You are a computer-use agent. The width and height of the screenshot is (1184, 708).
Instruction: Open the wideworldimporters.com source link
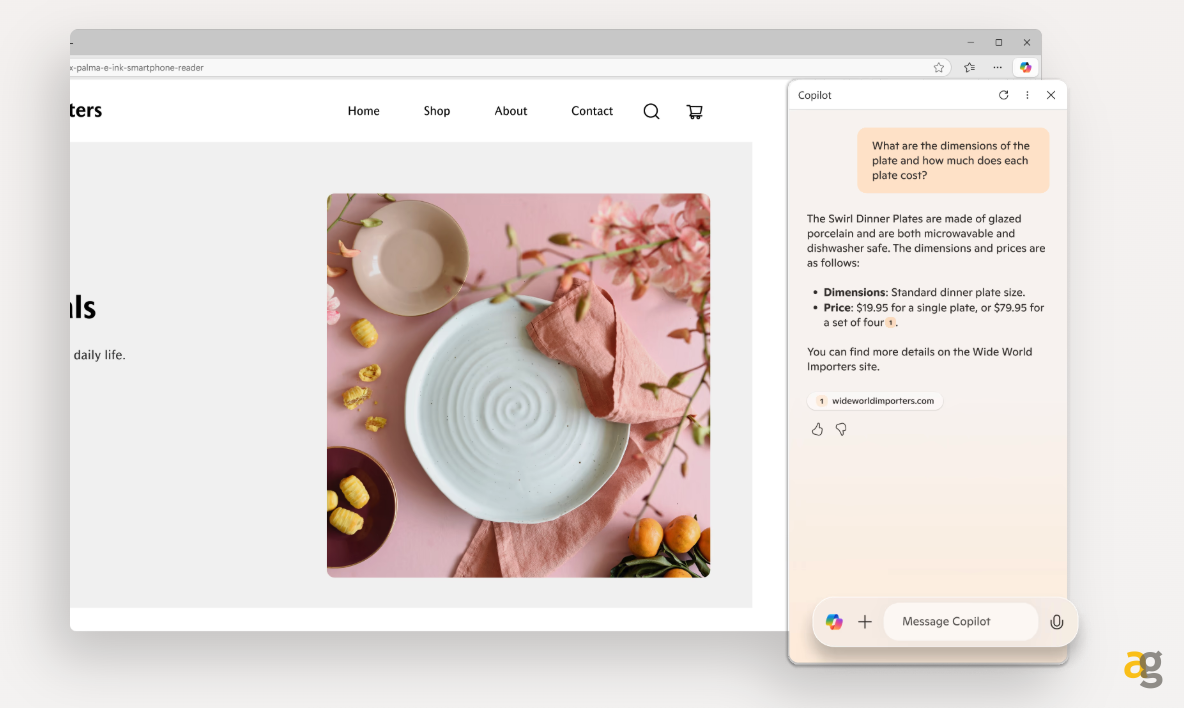point(875,401)
